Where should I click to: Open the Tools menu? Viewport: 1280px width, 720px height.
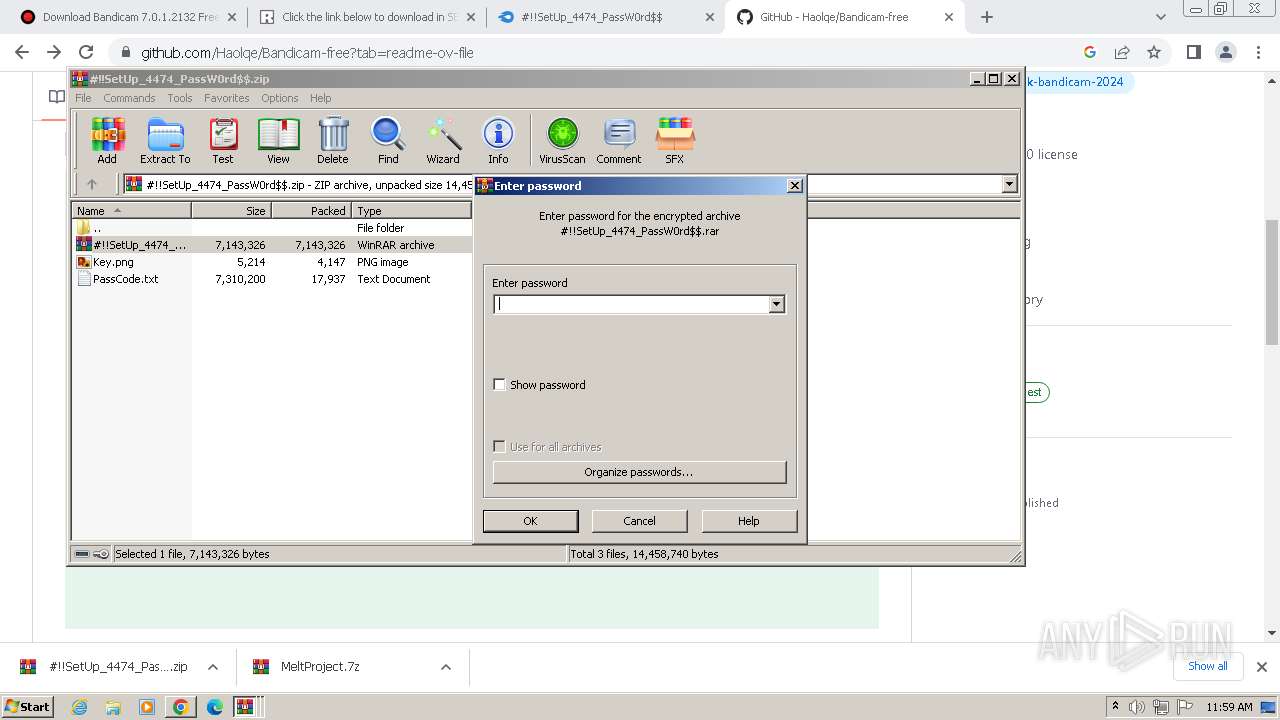[180, 98]
